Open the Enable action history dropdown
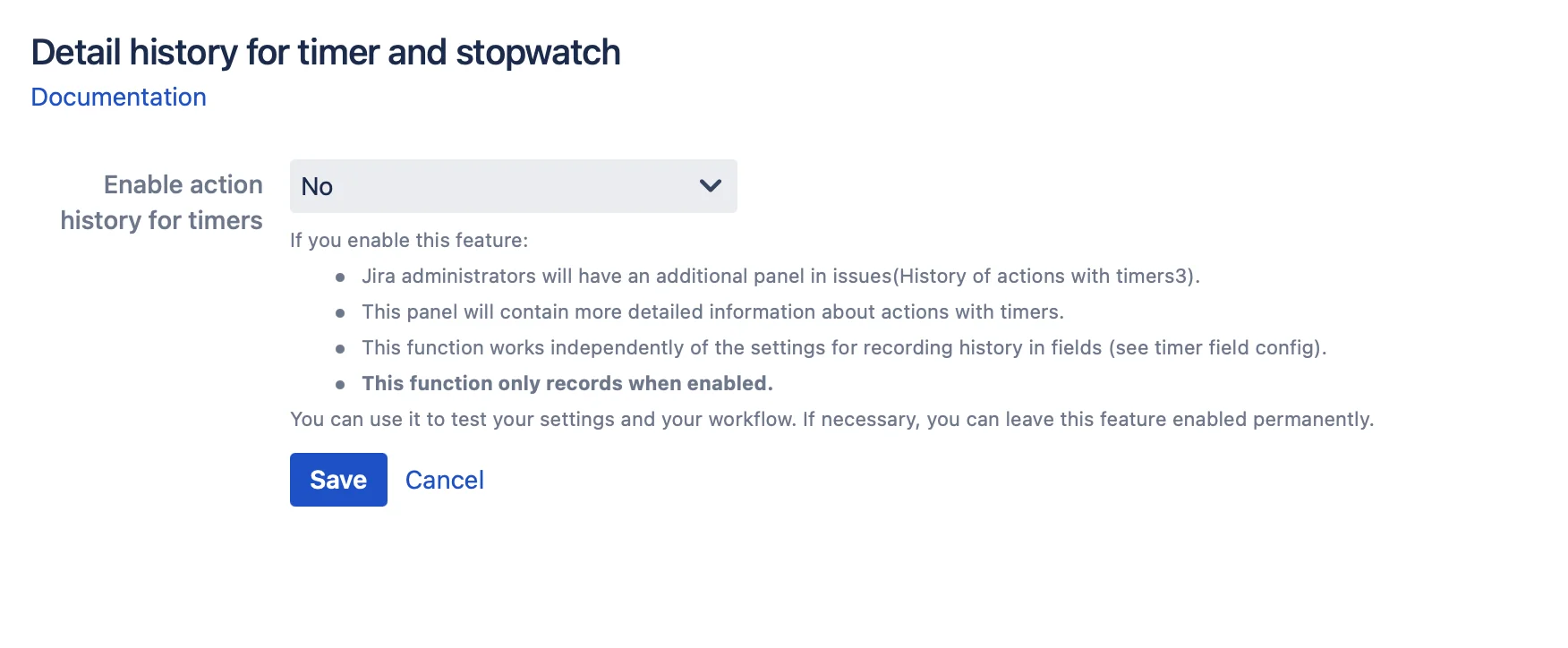The height and width of the screenshot is (648, 1568). point(513,186)
